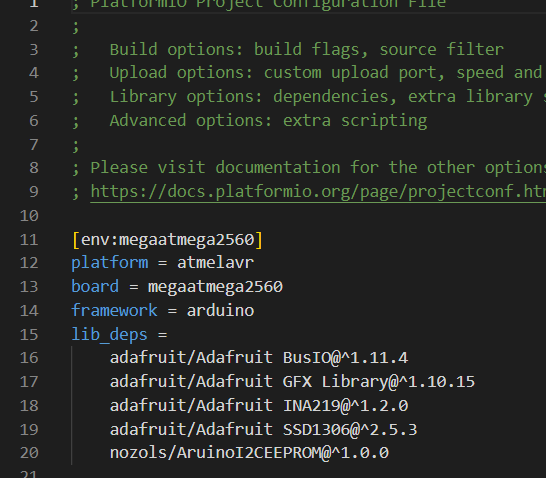Click the 'Advanced options: extra scripting' comment
Screen dimensions: 546x478
(249, 121)
